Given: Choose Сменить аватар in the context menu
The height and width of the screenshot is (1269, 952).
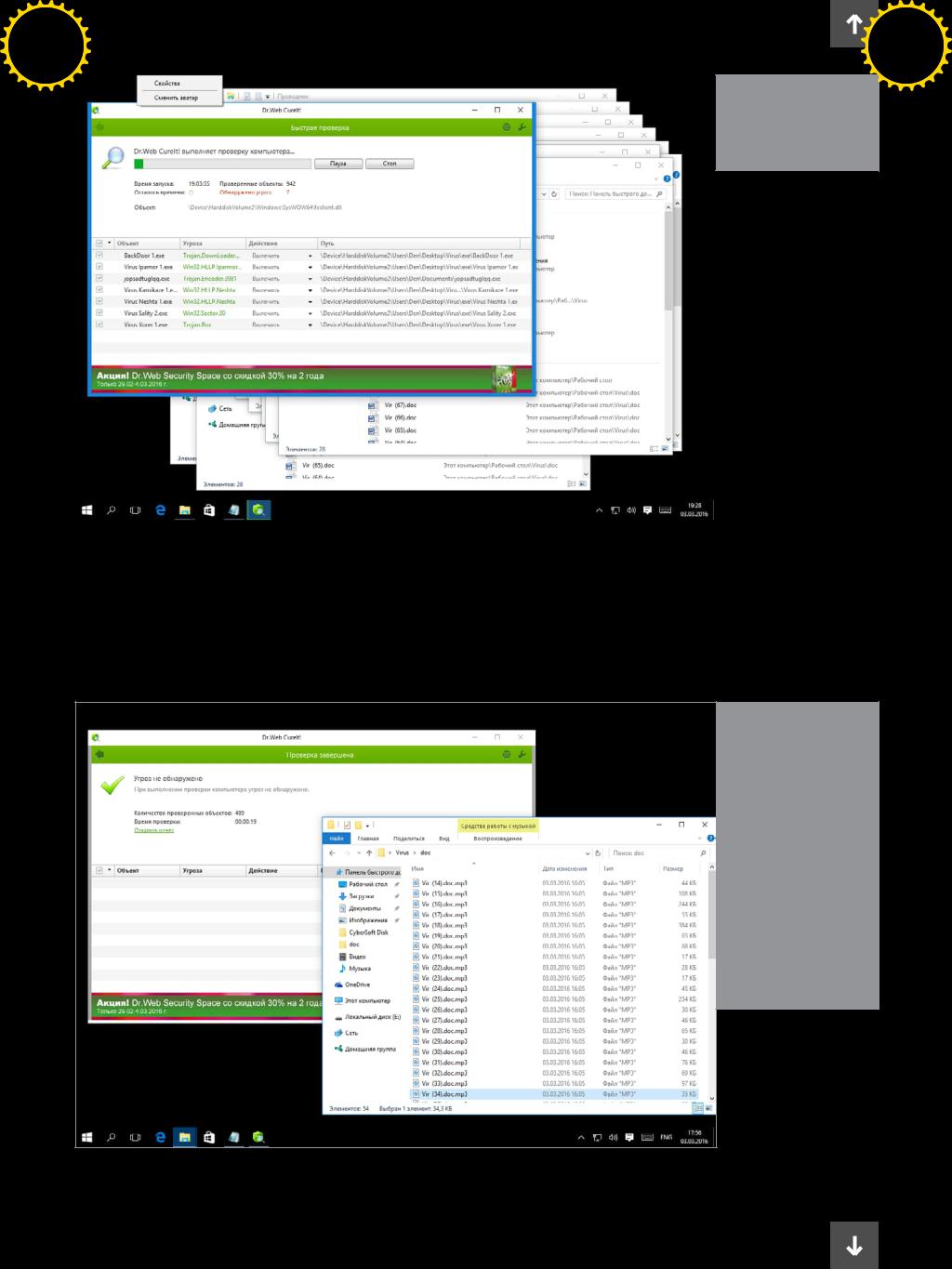Looking at the screenshot, I should [x=177, y=98].
